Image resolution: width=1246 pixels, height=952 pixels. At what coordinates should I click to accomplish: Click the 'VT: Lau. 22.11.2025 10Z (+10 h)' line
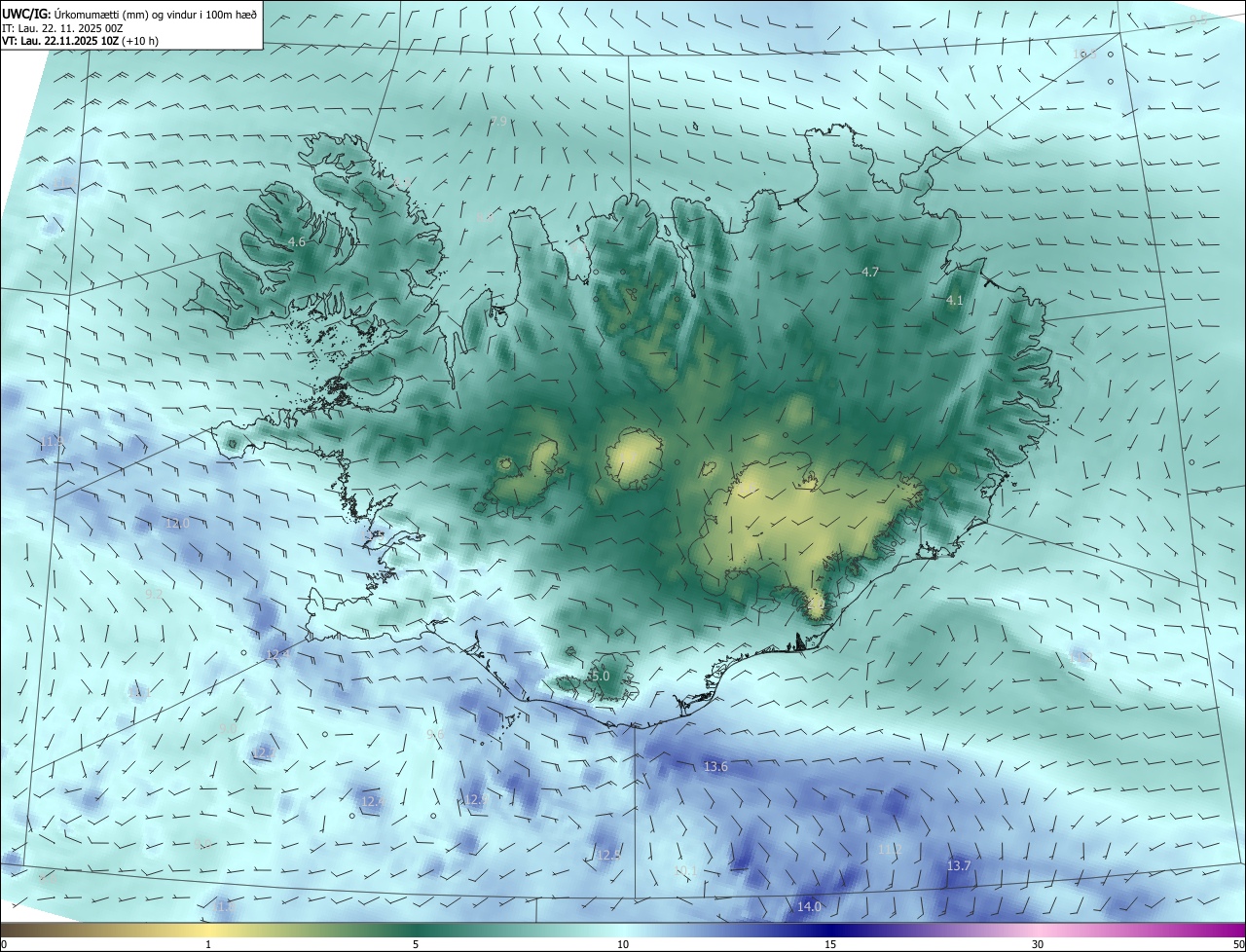click(x=80, y=41)
